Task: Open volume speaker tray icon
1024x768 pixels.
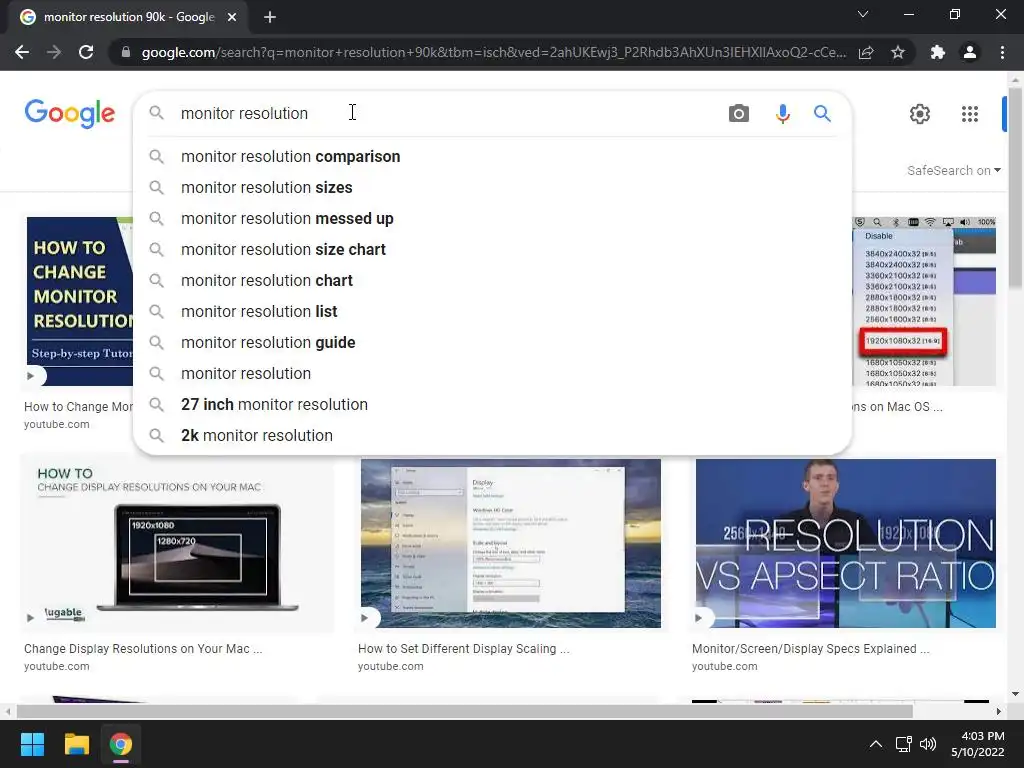Action: (x=927, y=744)
